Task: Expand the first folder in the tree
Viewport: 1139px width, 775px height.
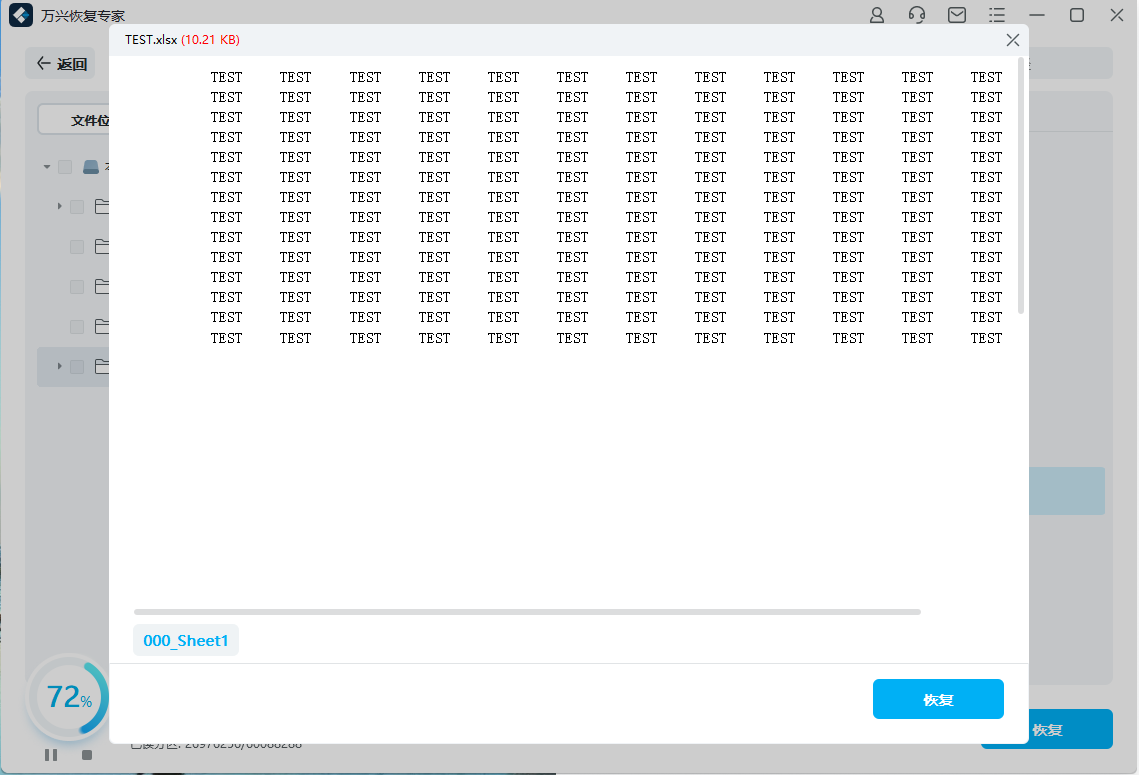Action: (60, 207)
